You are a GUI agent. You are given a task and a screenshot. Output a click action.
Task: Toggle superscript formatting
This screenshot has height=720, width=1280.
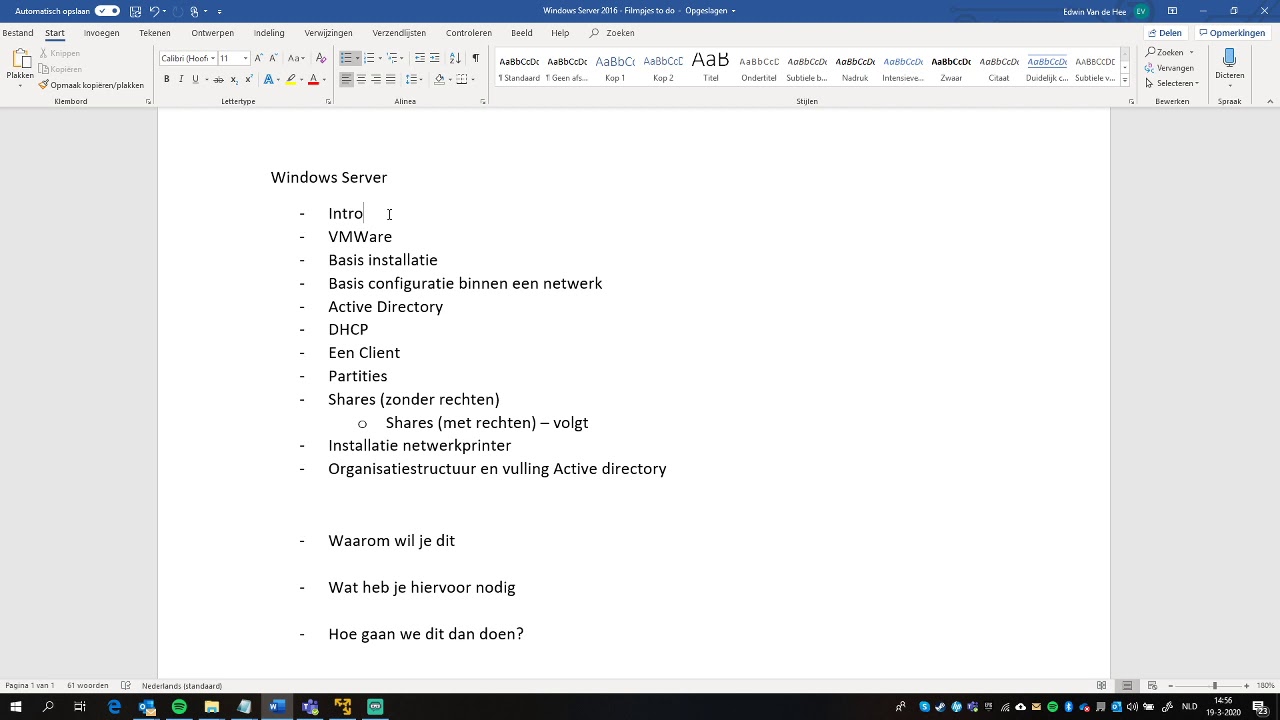coord(248,79)
